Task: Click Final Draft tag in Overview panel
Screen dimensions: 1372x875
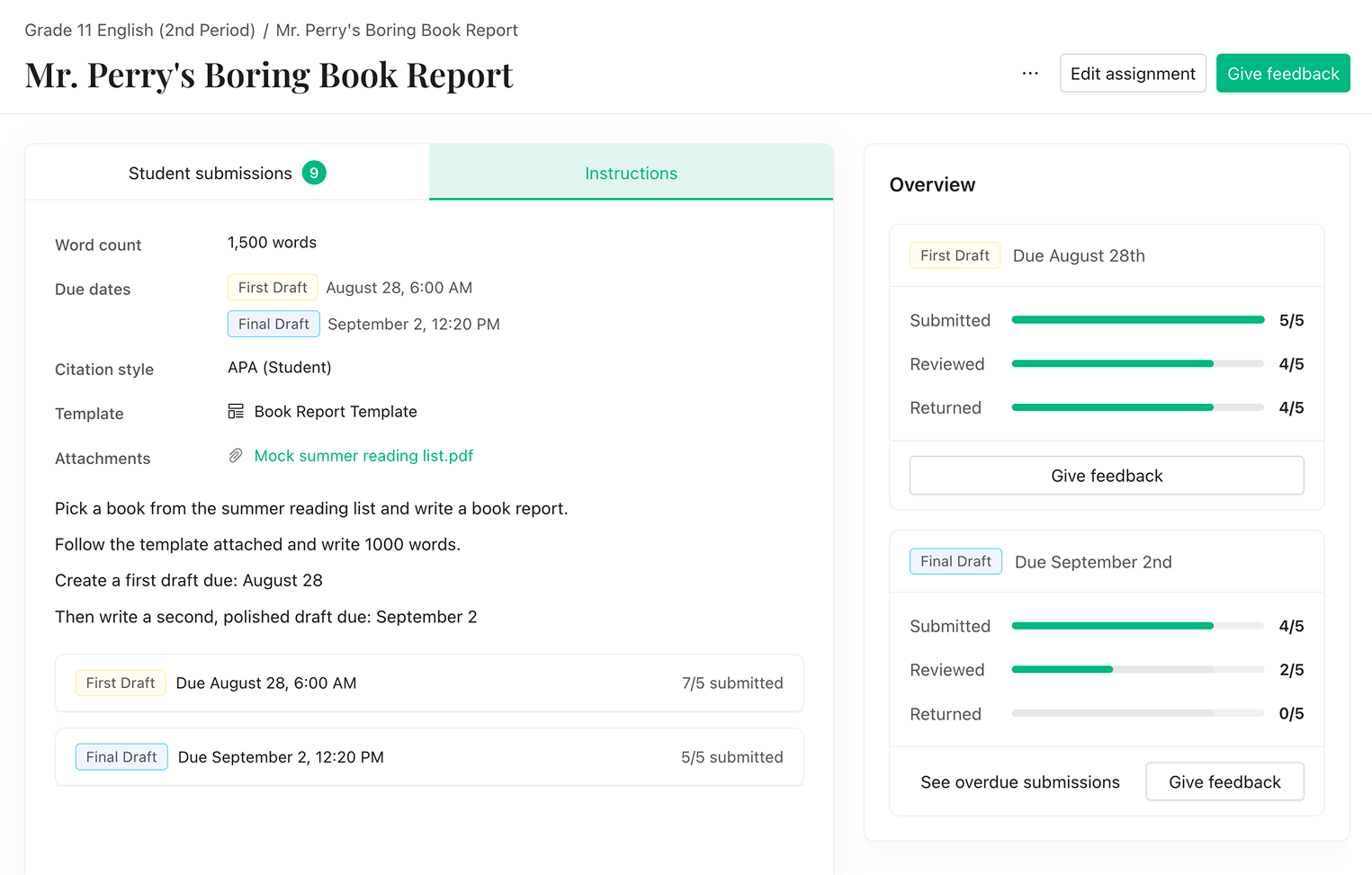Action: (955, 561)
